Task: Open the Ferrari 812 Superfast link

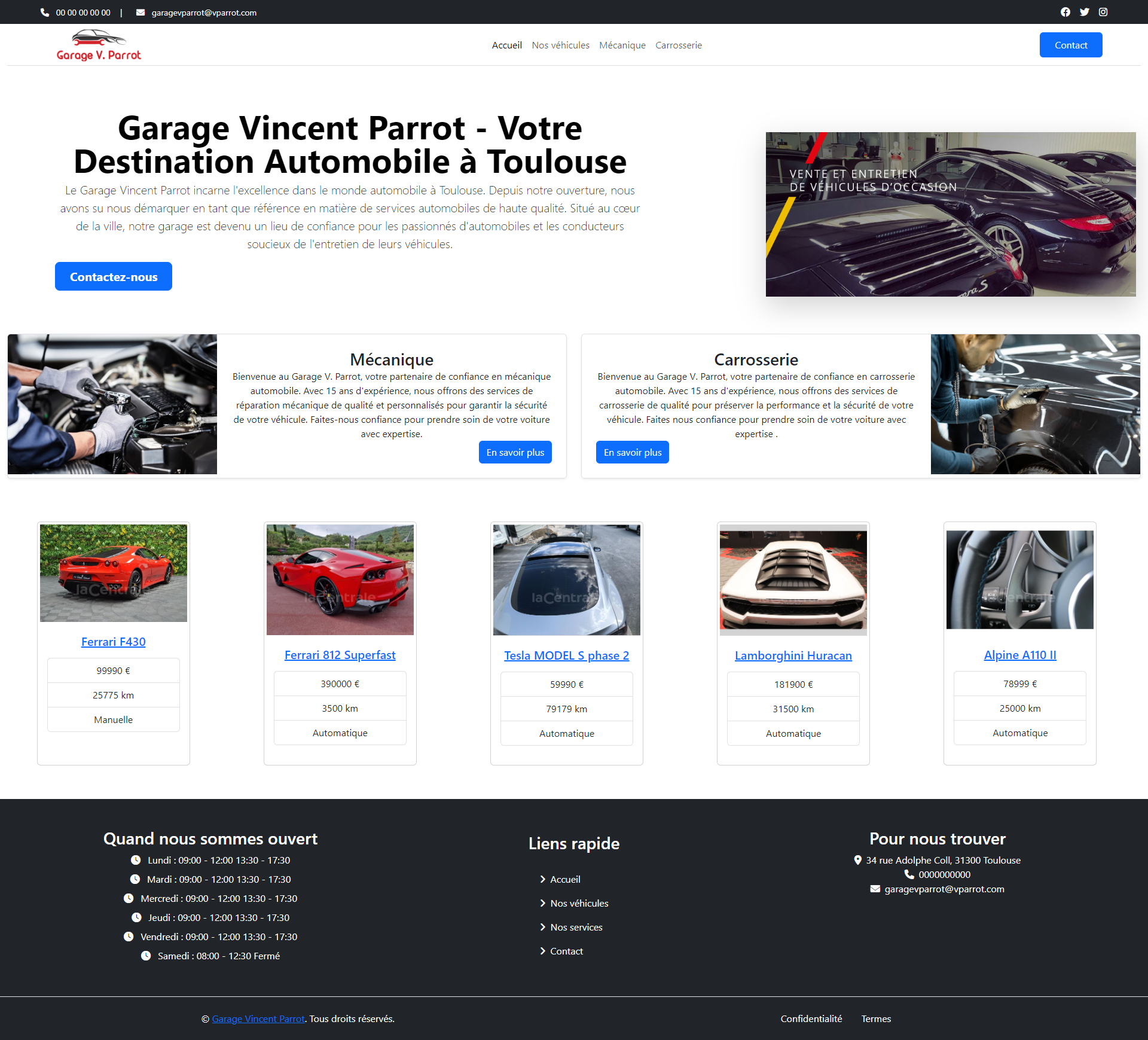Action: pyautogui.click(x=340, y=655)
